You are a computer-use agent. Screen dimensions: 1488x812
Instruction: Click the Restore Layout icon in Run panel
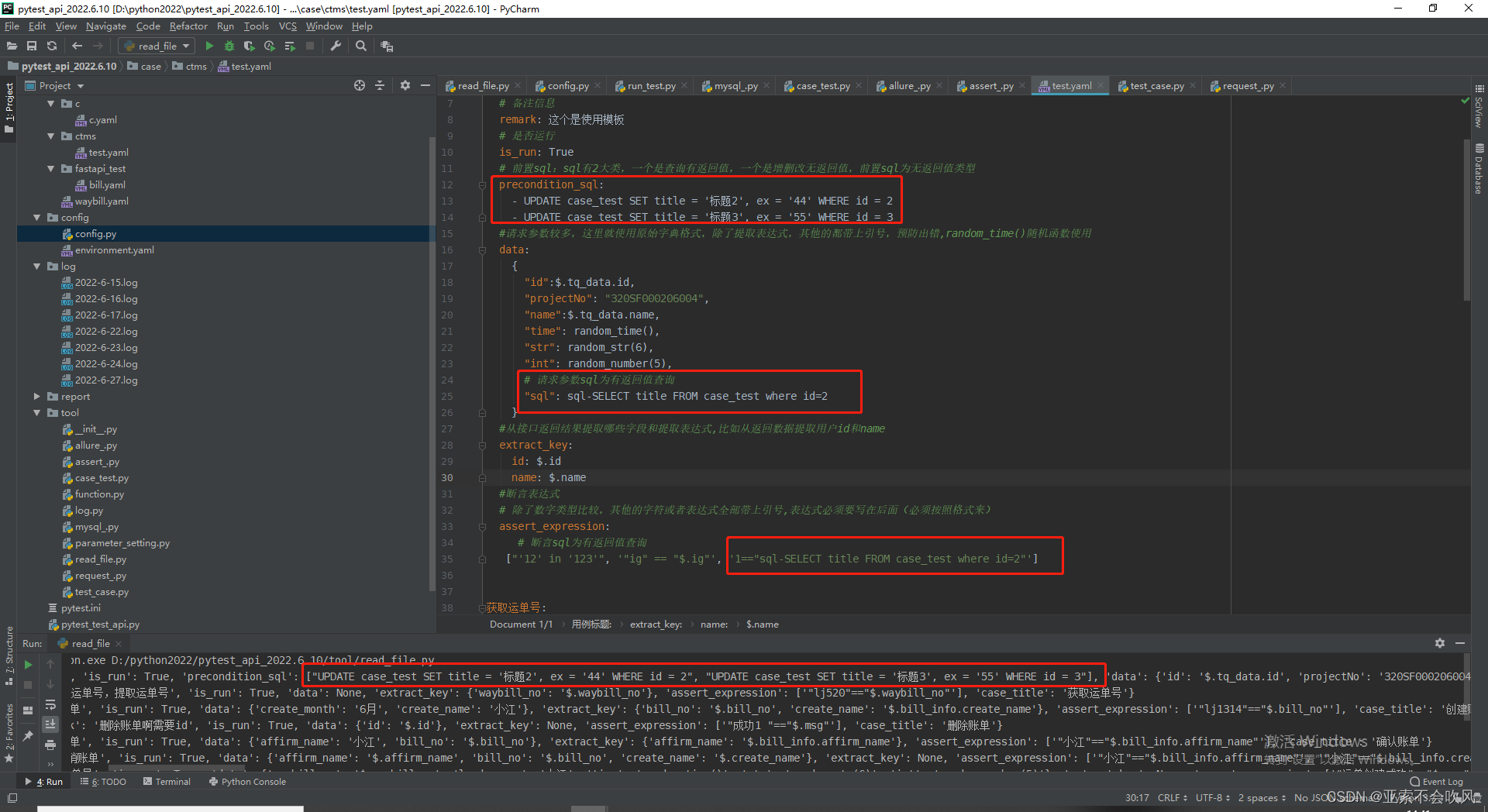click(28, 710)
